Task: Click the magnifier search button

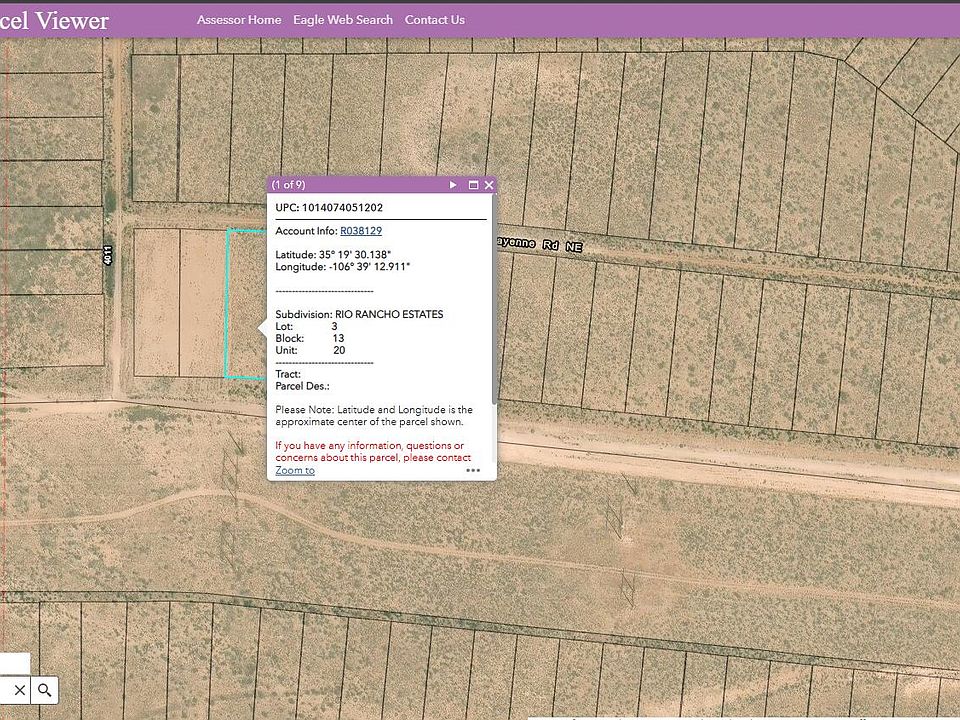Action: 44,691
